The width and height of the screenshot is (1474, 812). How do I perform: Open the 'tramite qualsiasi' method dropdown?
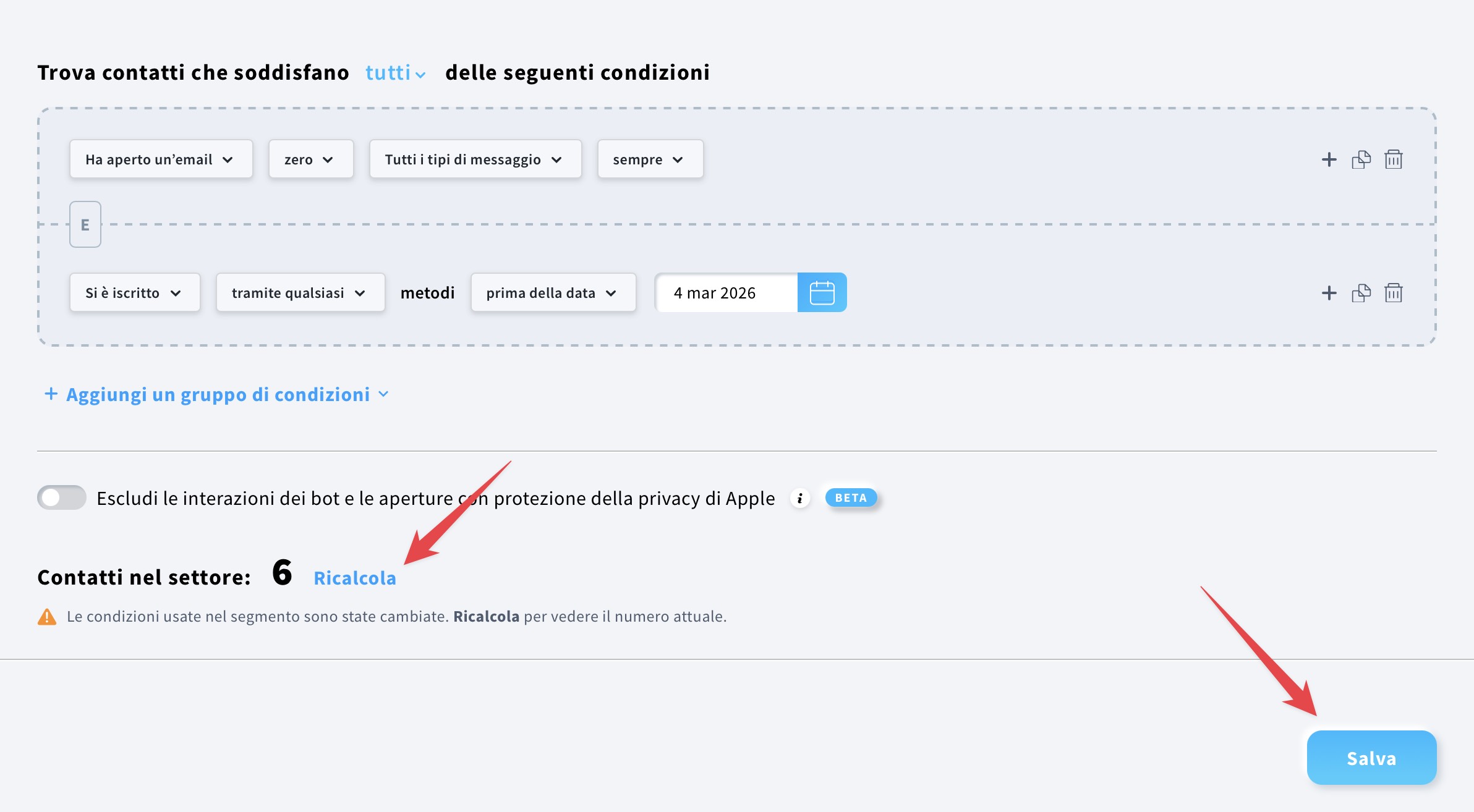(x=299, y=292)
